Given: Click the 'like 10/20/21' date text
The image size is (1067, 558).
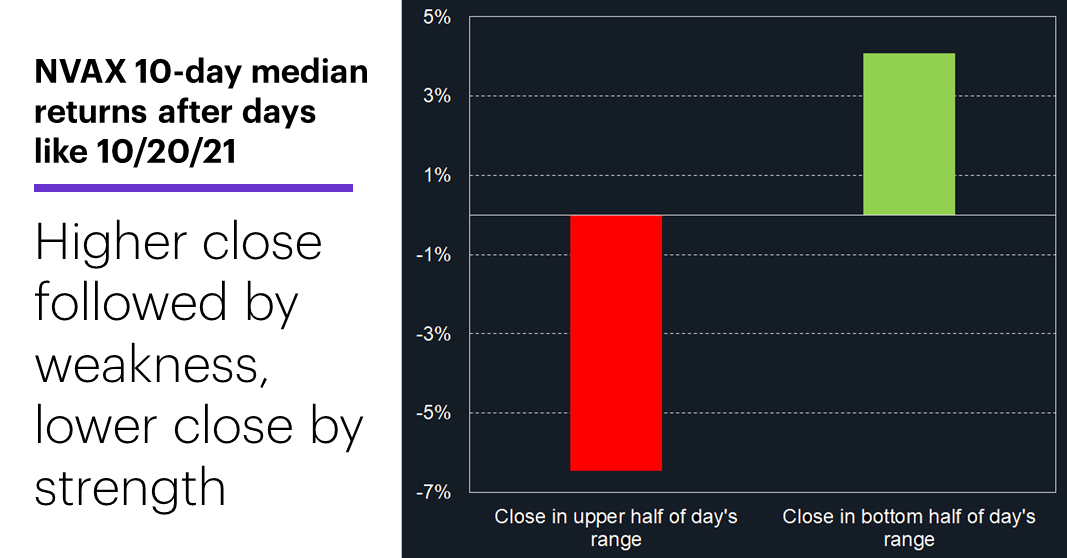Looking at the screenshot, I should click(135, 151).
